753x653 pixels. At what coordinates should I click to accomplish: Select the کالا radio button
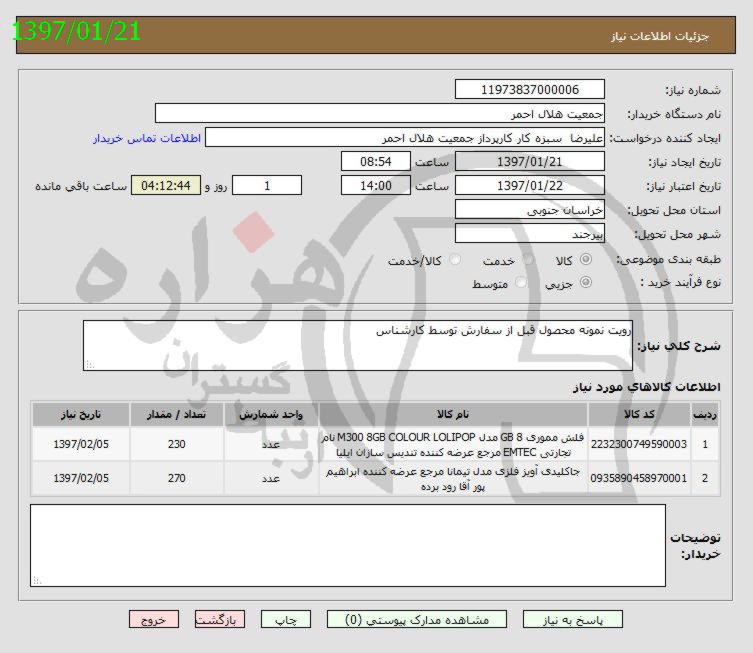[585, 259]
